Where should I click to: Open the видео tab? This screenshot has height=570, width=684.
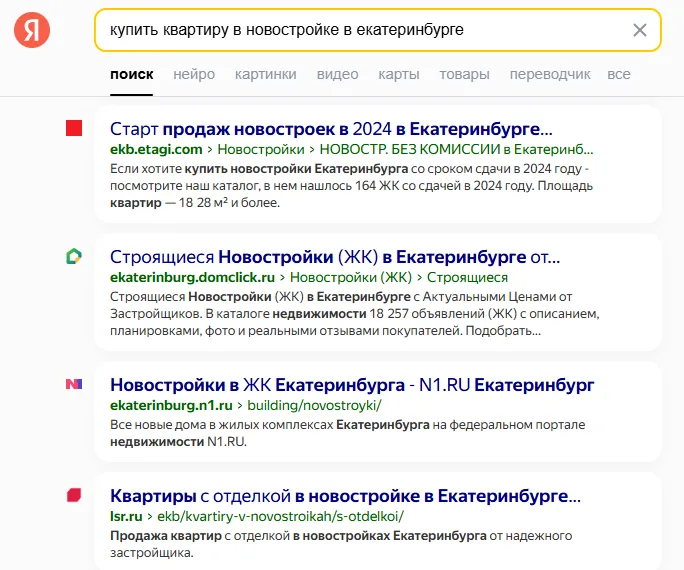pyautogui.click(x=338, y=75)
